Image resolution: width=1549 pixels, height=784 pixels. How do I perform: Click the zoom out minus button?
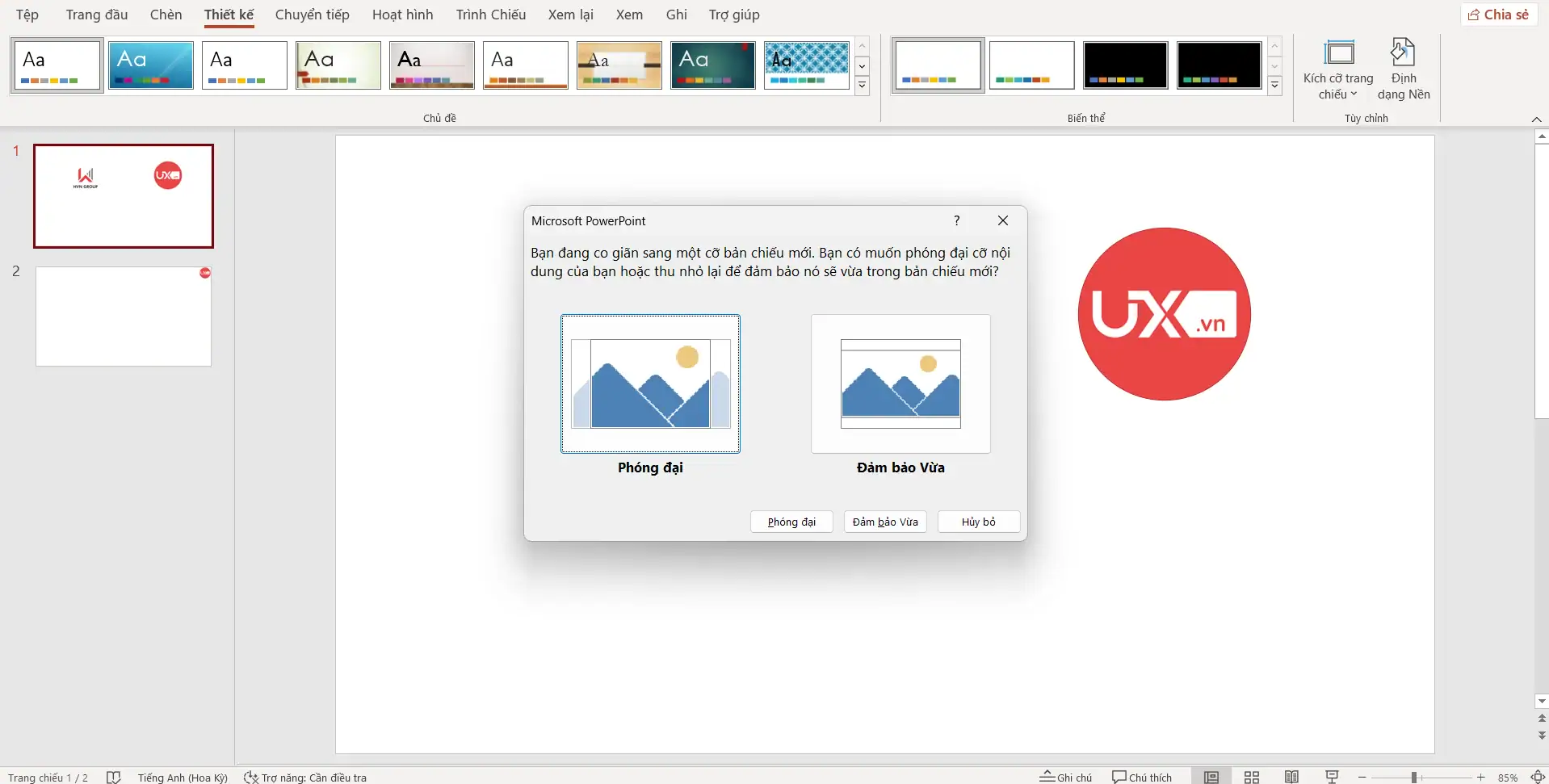[x=1362, y=777]
